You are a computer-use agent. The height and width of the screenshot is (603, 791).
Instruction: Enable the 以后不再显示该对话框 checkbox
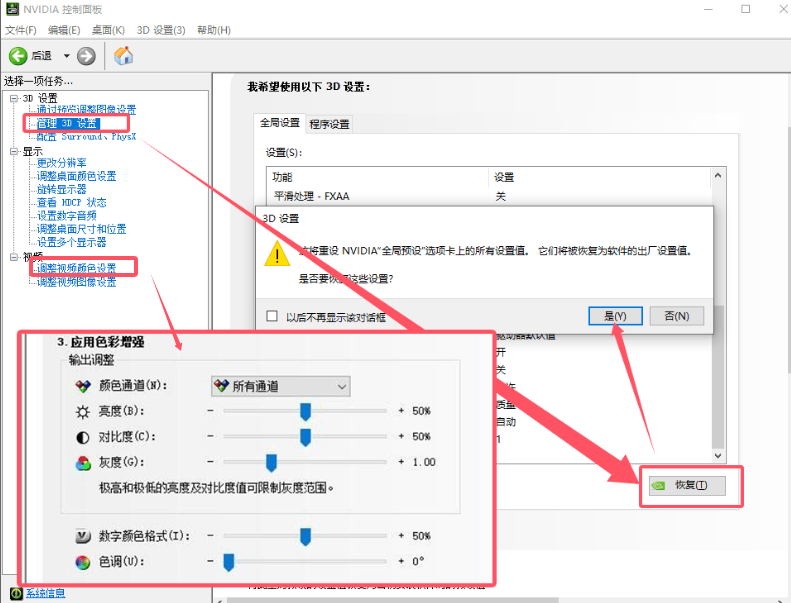[272, 316]
